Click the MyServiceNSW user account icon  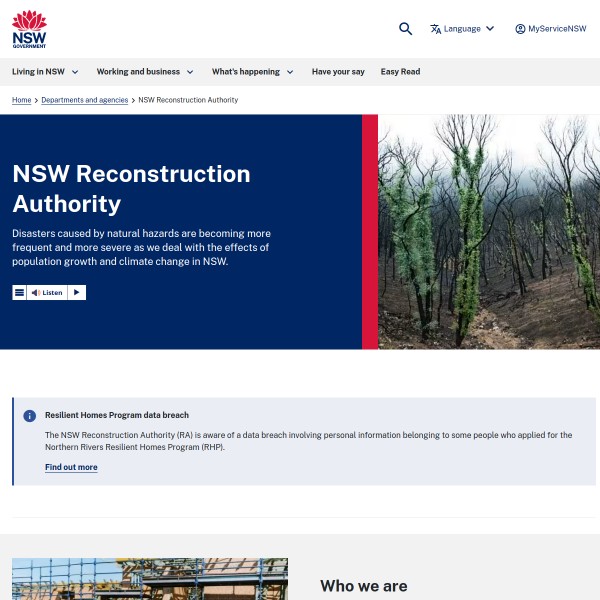click(x=520, y=29)
